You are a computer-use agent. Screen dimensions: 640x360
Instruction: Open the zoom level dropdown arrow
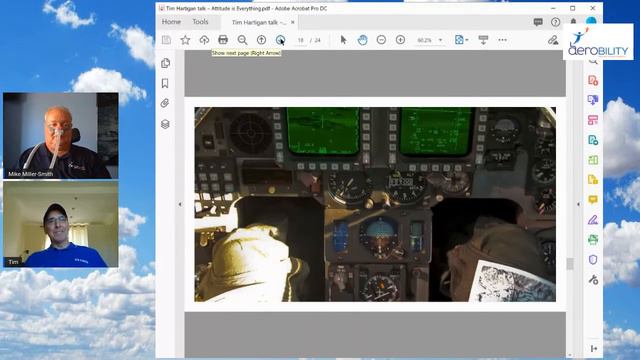pos(440,40)
